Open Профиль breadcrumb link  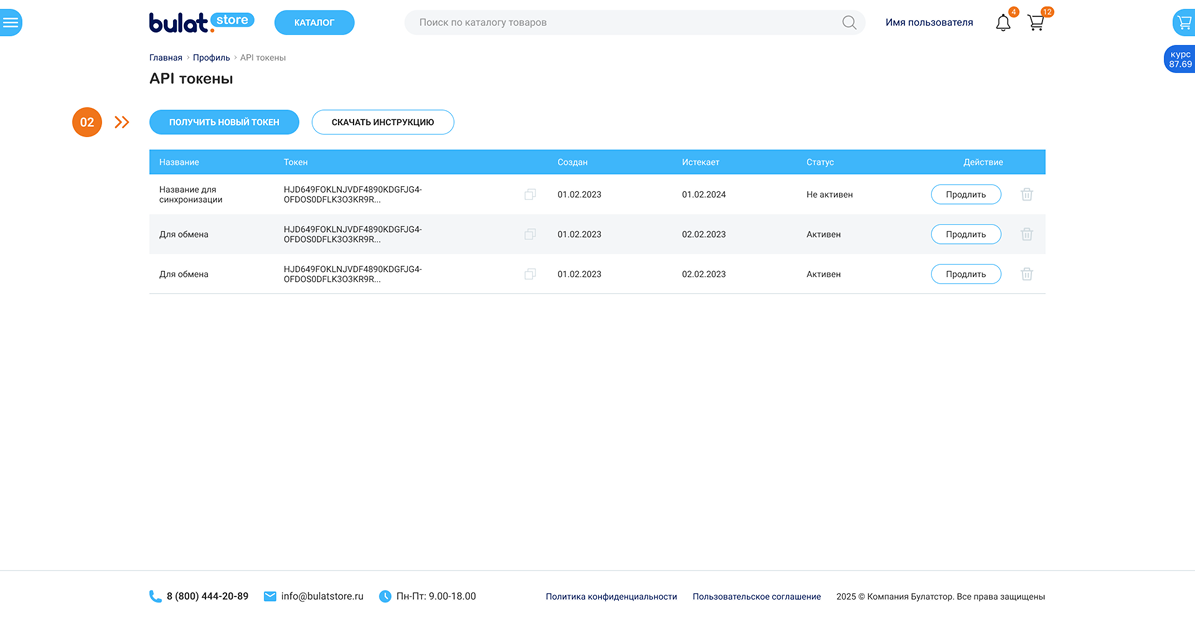click(x=211, y=58)
